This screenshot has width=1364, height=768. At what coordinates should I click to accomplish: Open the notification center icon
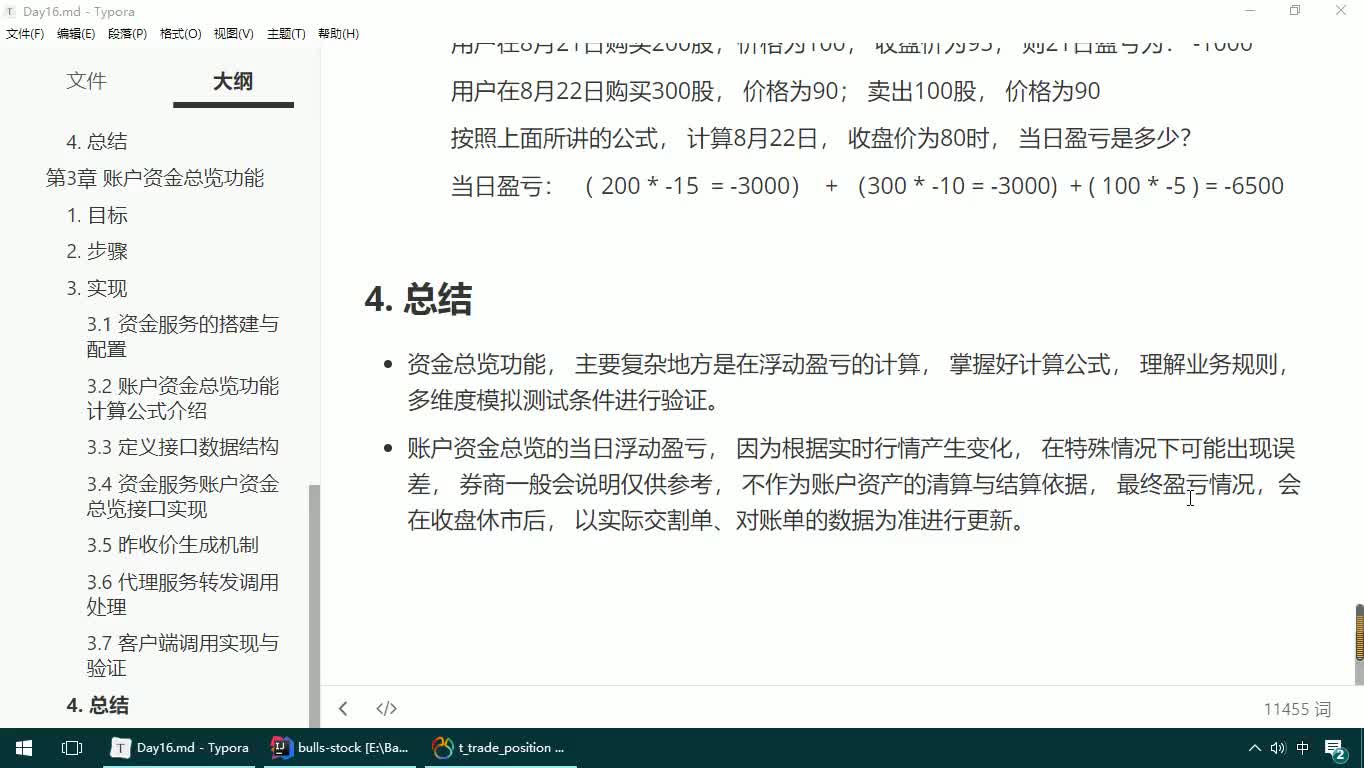click(1335, 748)
